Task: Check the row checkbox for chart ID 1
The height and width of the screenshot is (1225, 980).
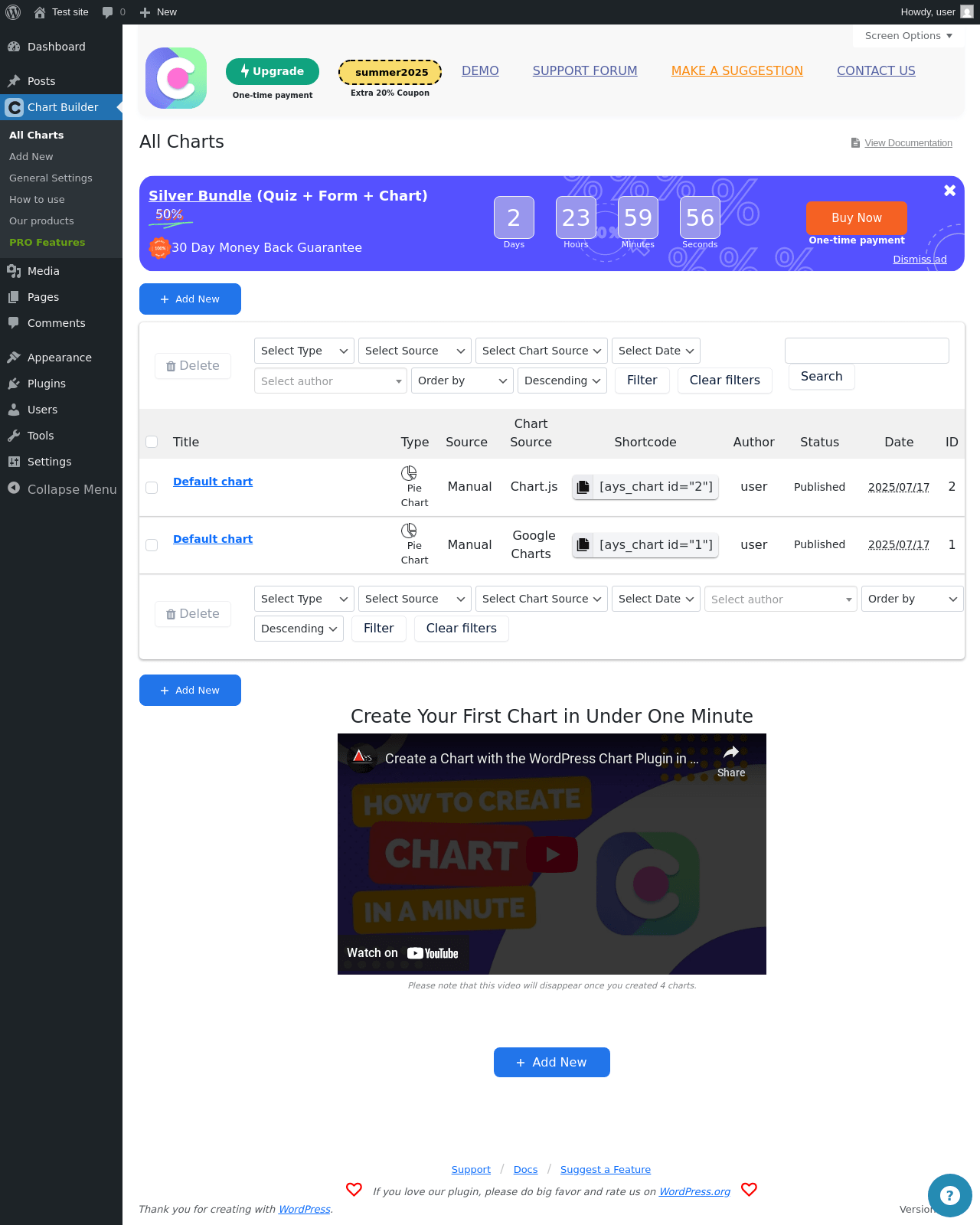Action: pos(152,545)
